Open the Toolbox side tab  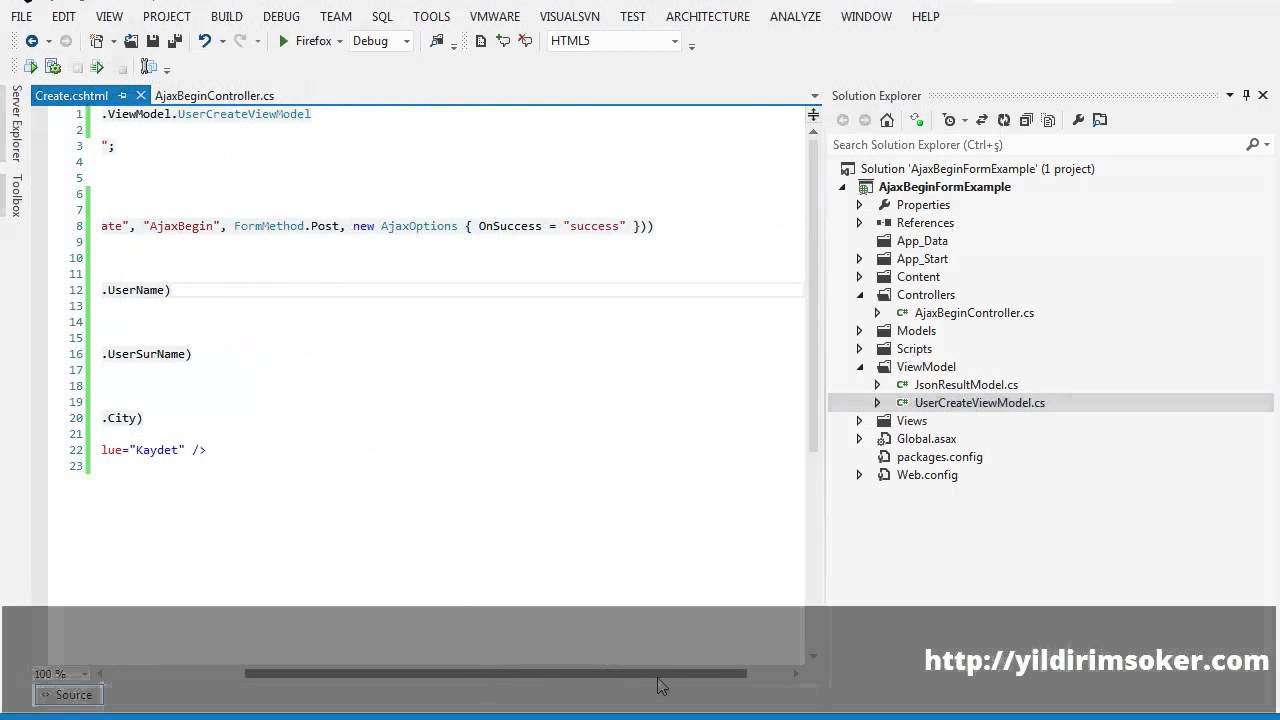16,195
